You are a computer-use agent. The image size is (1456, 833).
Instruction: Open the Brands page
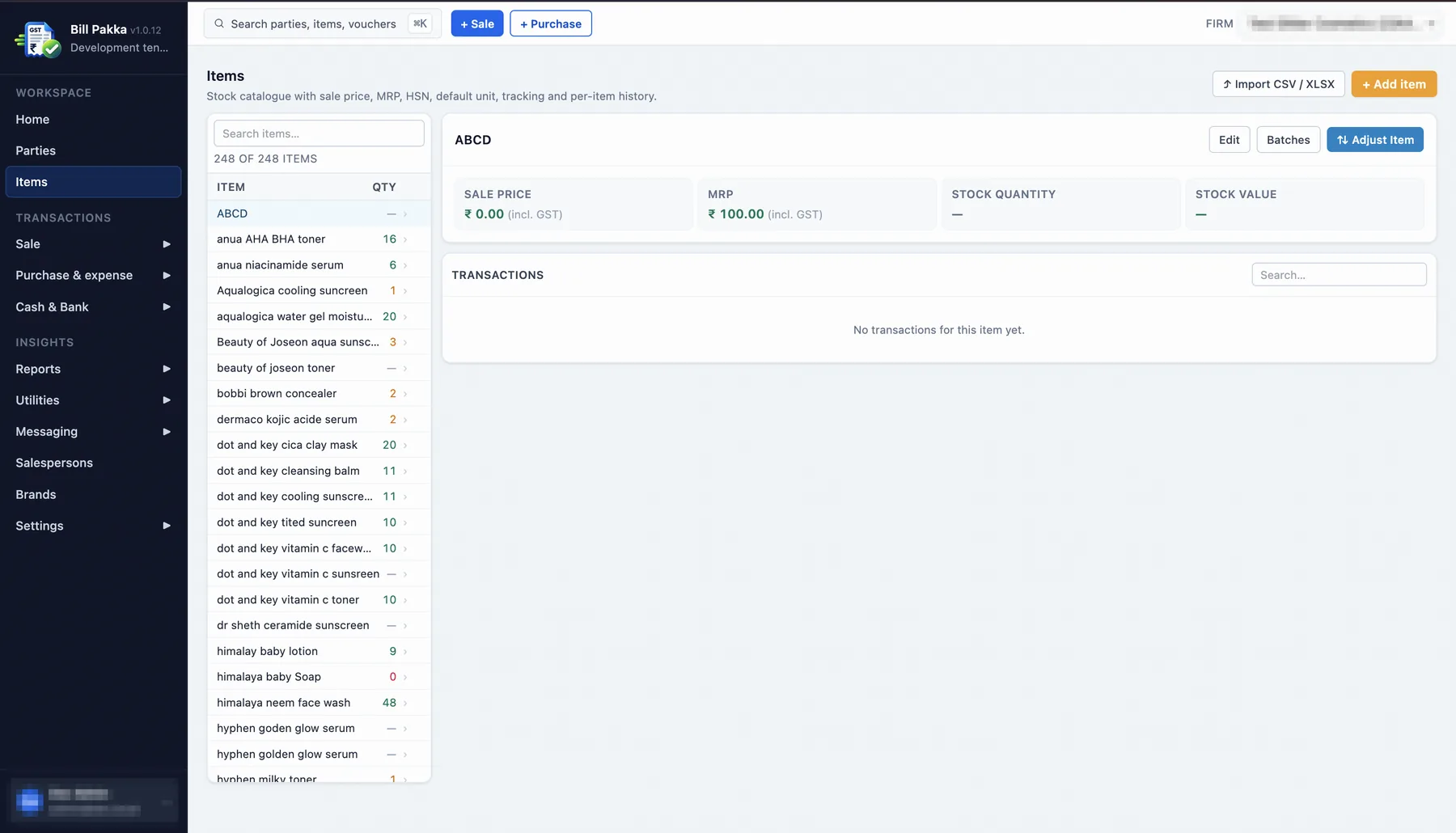[93, 495]
